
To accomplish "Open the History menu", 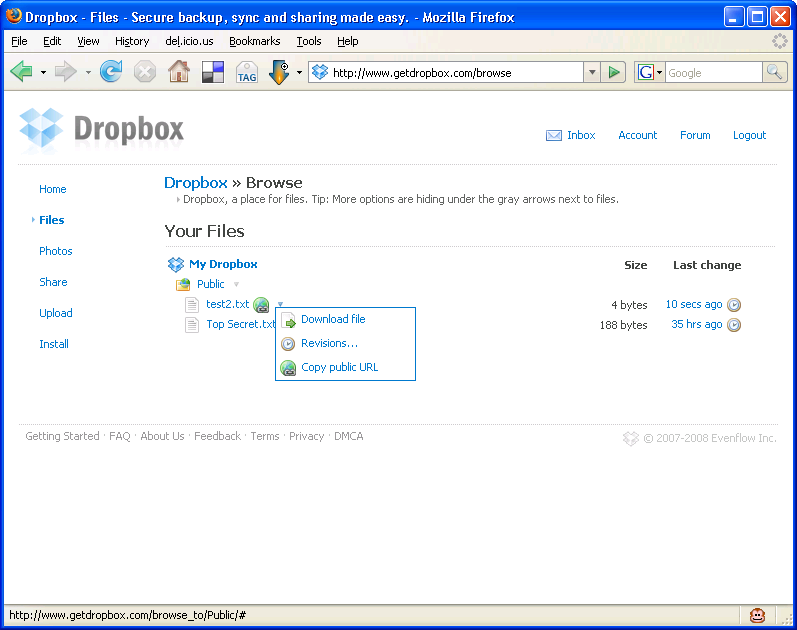I will tap(132, 41).
